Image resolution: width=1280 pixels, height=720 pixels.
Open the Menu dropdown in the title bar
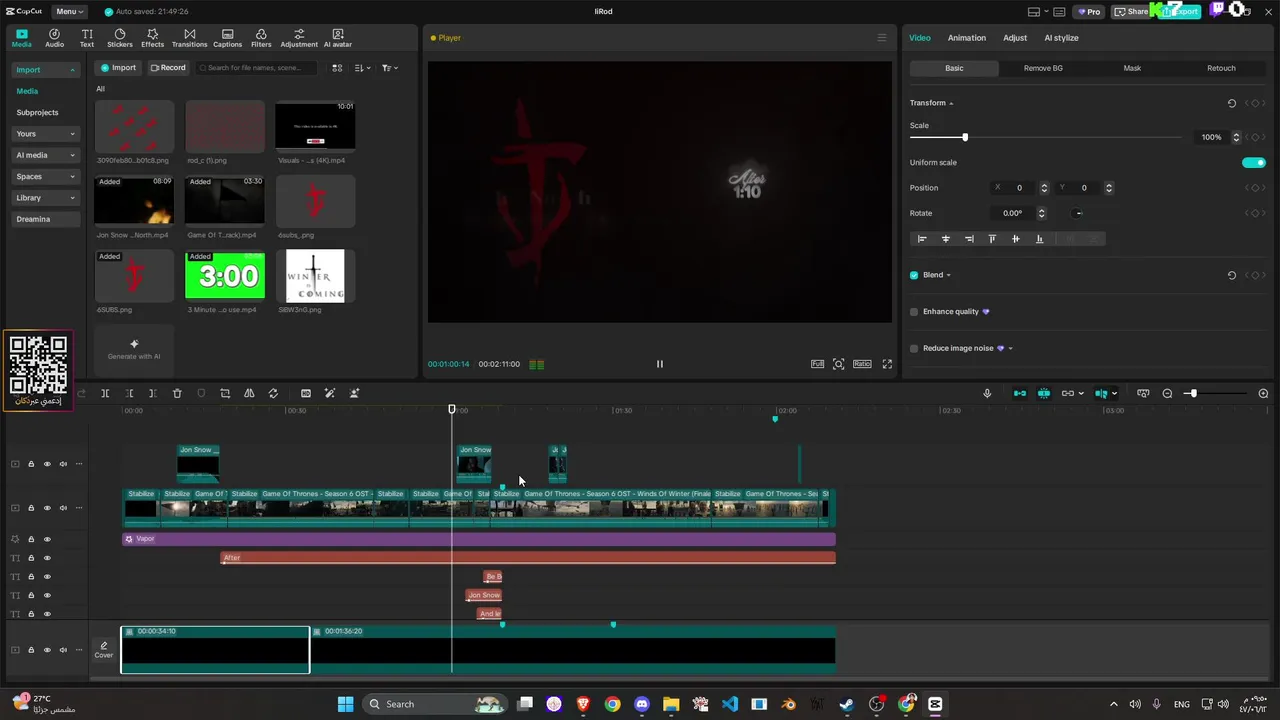pos(69,12)
